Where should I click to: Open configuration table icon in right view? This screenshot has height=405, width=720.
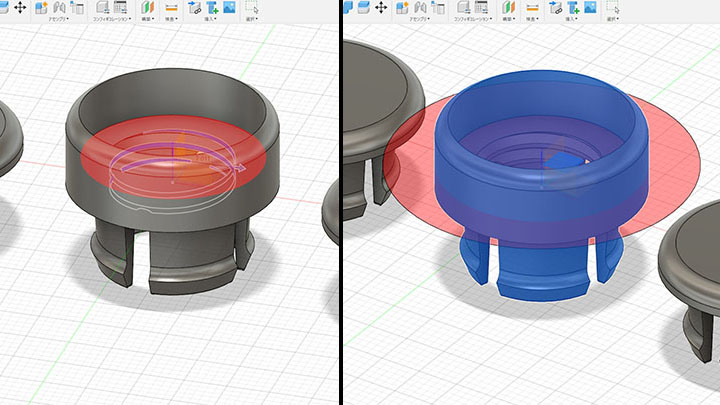(x=481, y=7)
